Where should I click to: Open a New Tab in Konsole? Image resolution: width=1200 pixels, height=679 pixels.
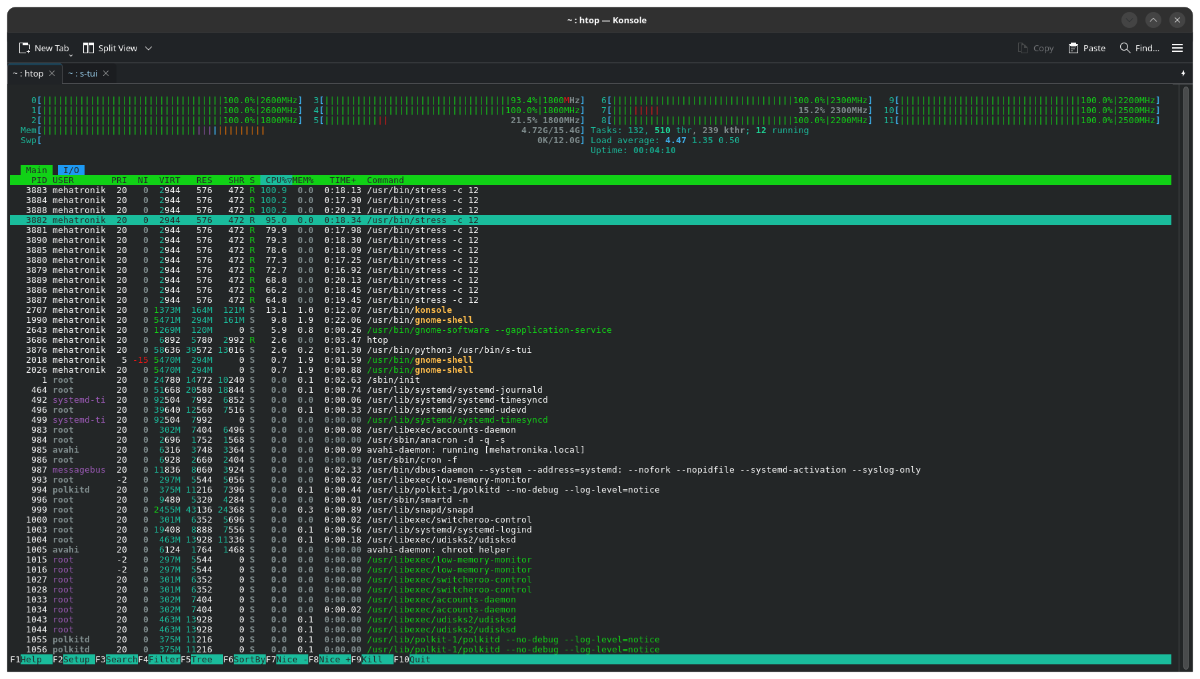(x=44, y=48)
